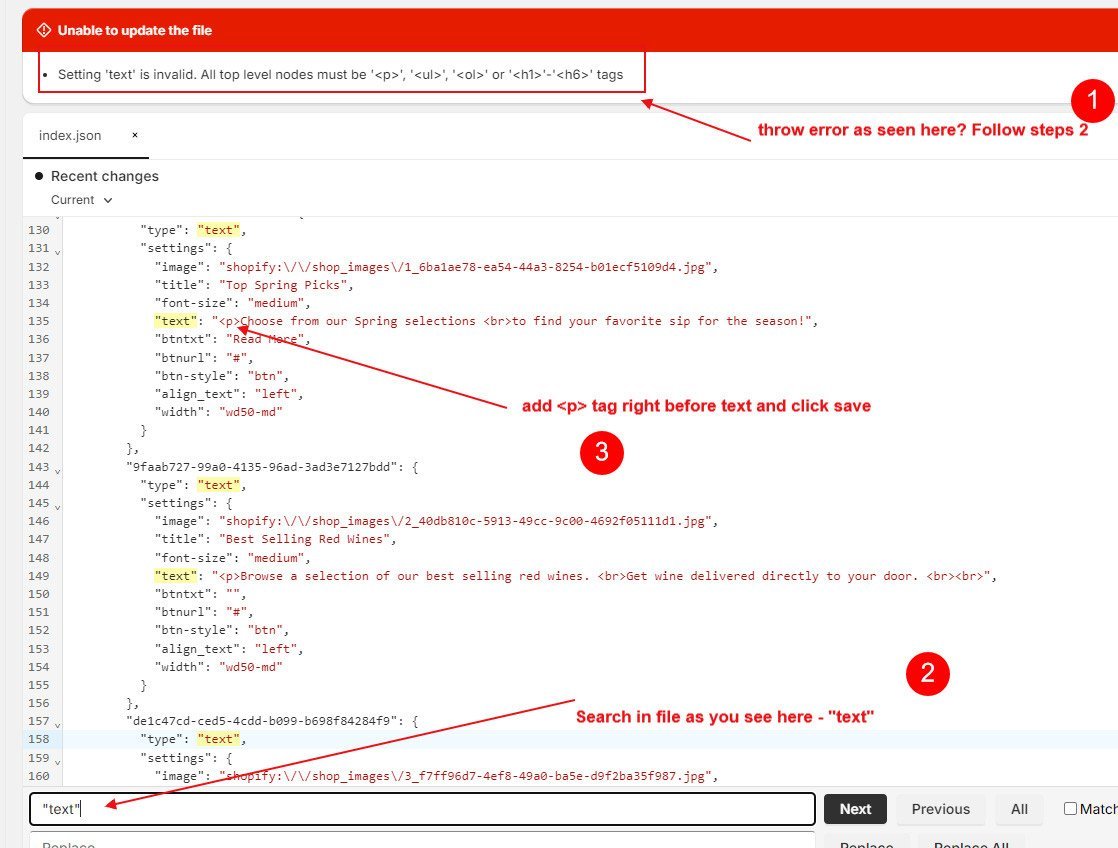This screenshot has width=1118, height=848.
Task: Collapse the settings block at line 131
Action: pyautogui.click(x=57, y=250)
